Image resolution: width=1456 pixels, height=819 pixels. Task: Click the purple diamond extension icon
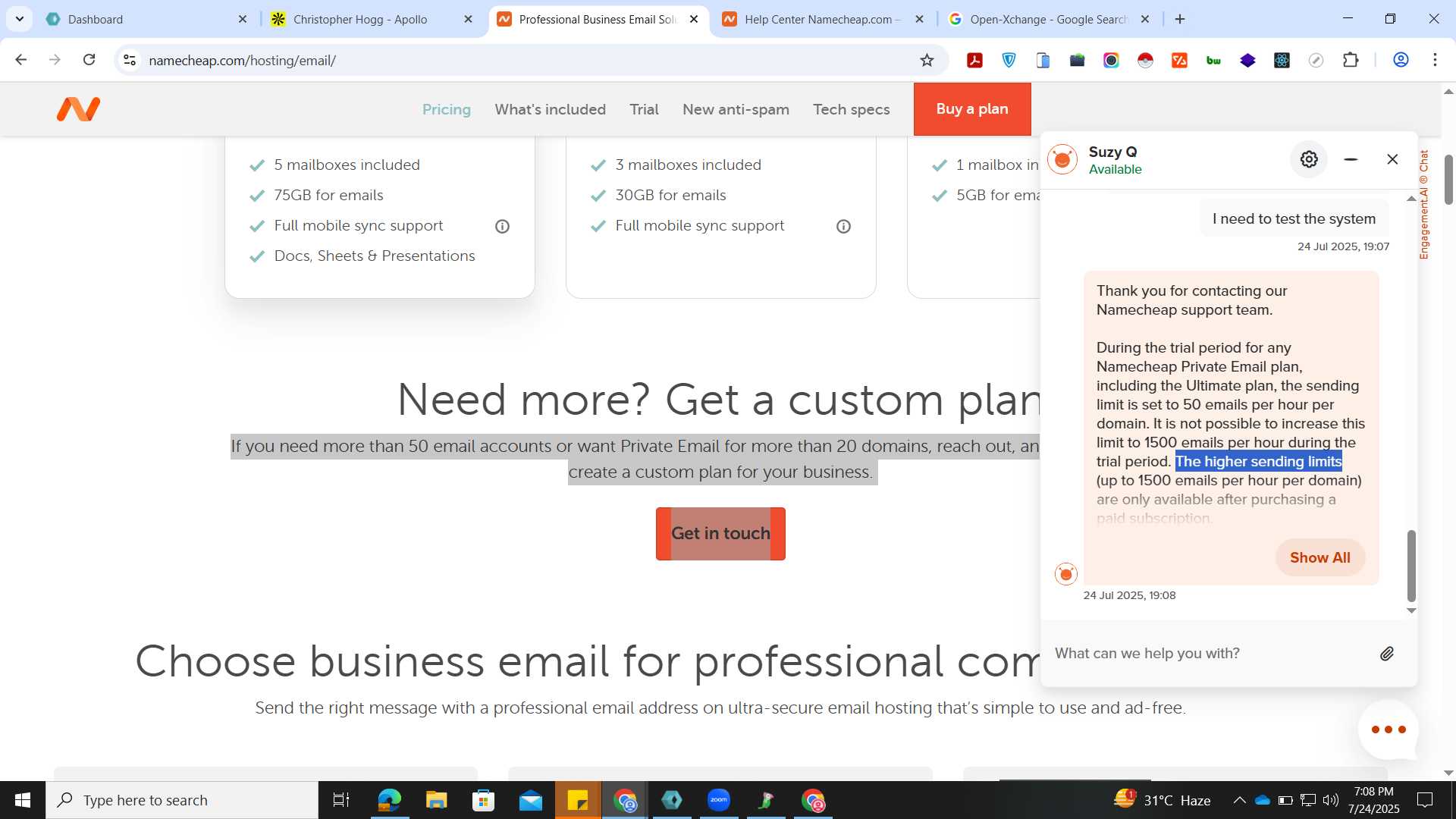coord(1248,61)
